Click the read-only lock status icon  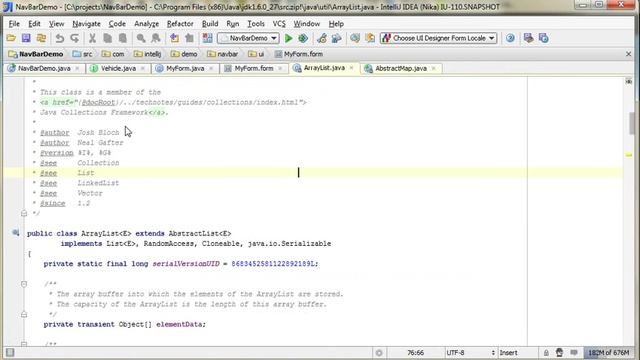point(546,353)
